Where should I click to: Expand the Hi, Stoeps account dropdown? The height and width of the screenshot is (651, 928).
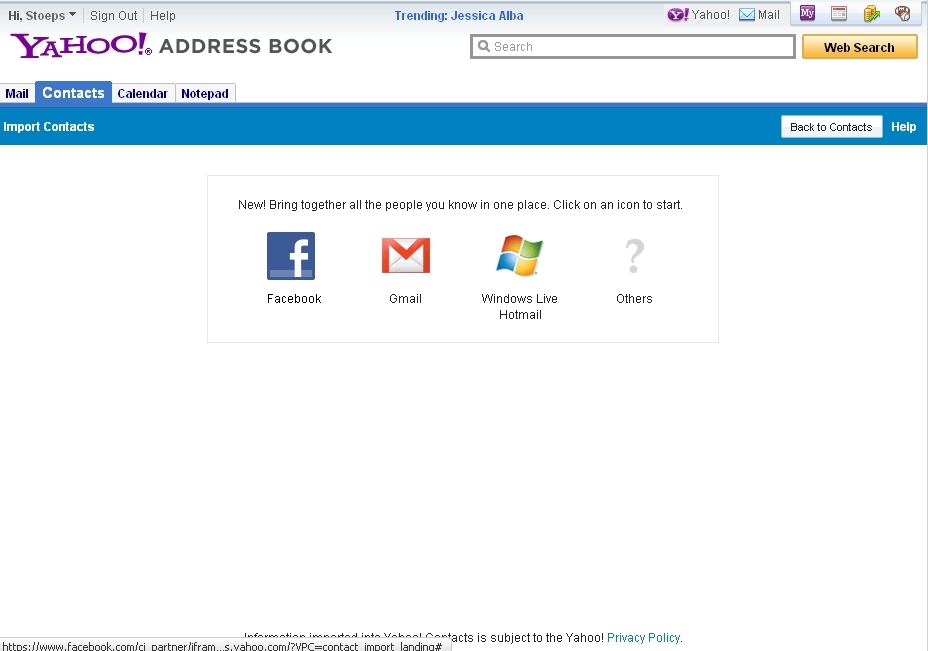click(x=42, y=16)
